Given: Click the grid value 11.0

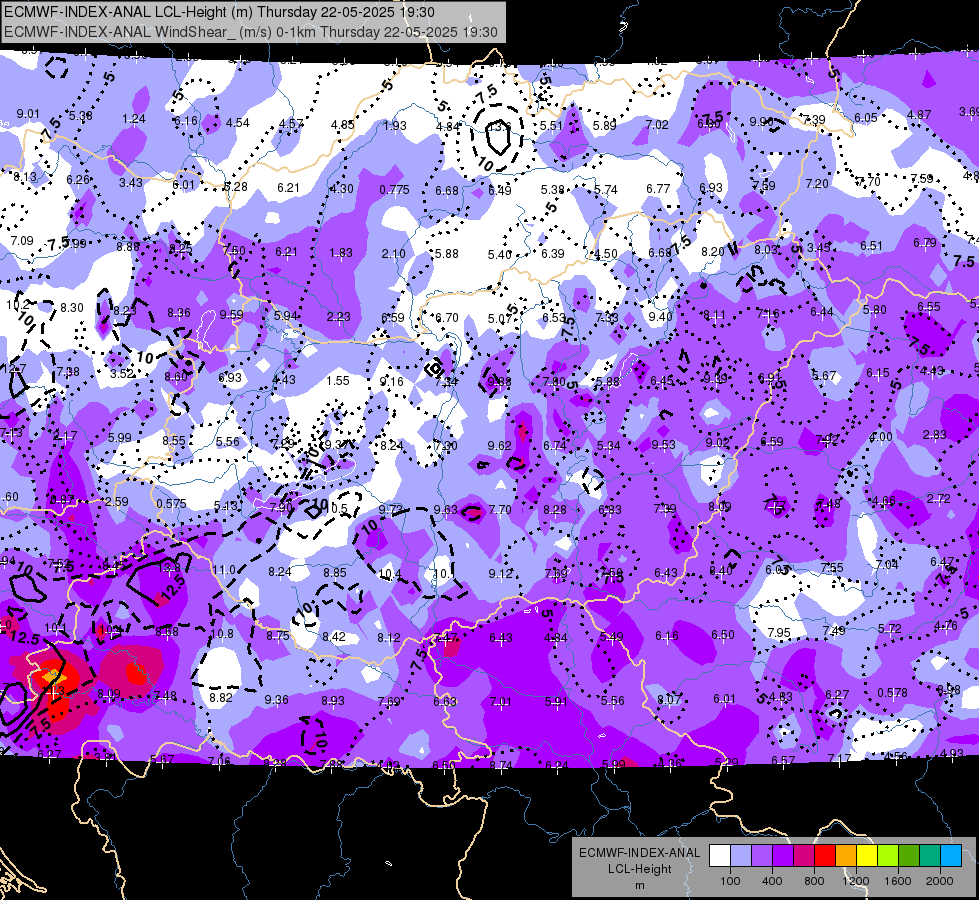Looking at the screenshot, I should click(224, 570).
